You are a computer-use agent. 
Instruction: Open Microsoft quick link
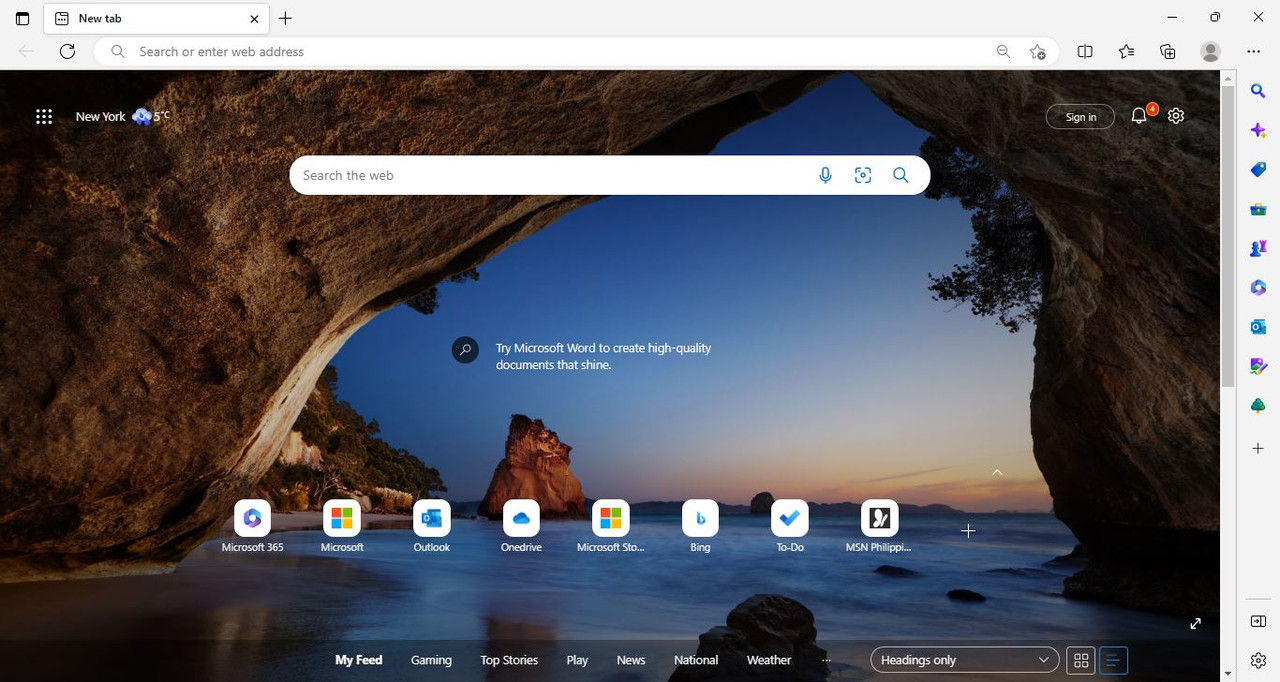coord(342,527)
